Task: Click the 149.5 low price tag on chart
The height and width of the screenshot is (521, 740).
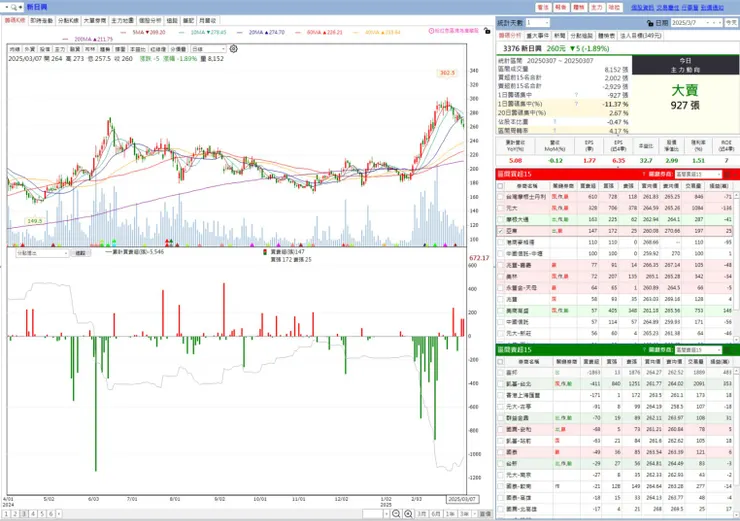Action: click(x=34, y=221)
